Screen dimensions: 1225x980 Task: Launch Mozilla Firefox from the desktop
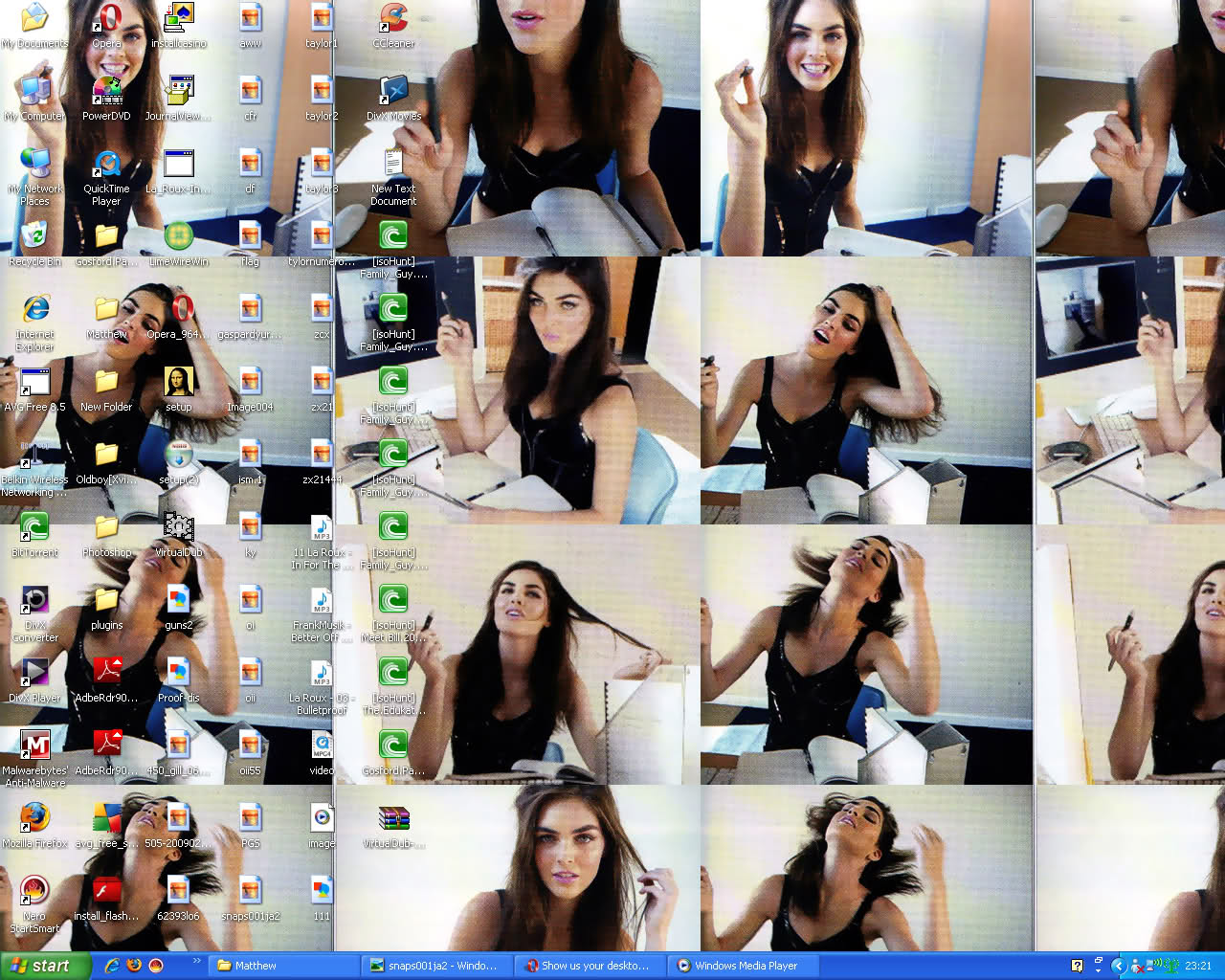click(x=34, y=819)
